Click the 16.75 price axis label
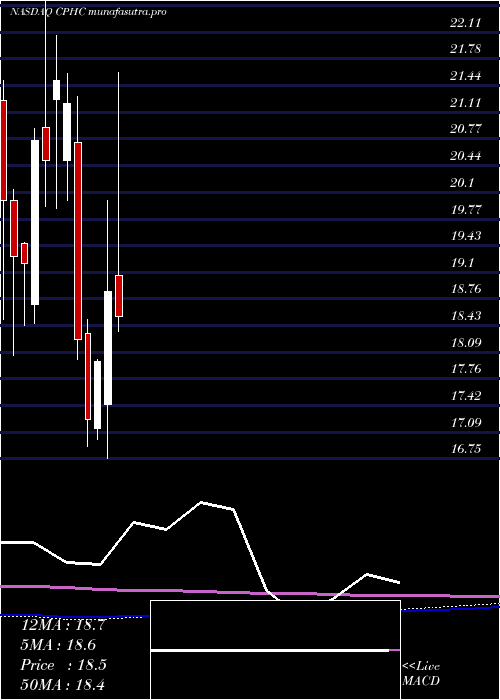 [465, 449]
